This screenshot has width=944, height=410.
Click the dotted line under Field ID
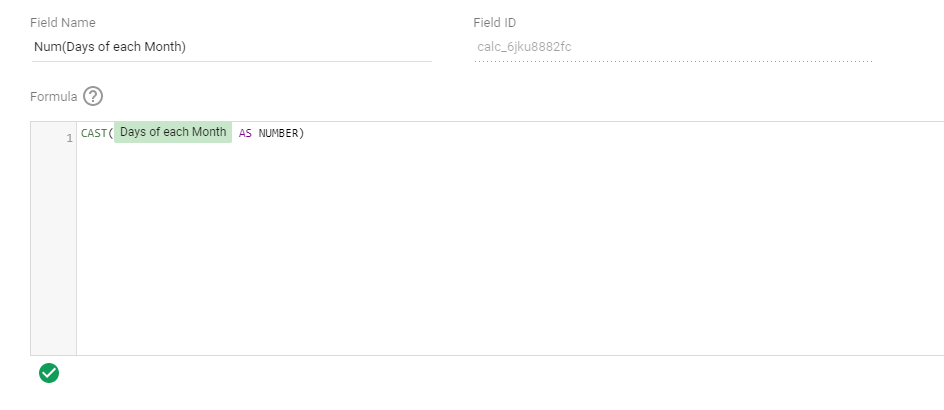pyautogui.click(x=672, y=61)
